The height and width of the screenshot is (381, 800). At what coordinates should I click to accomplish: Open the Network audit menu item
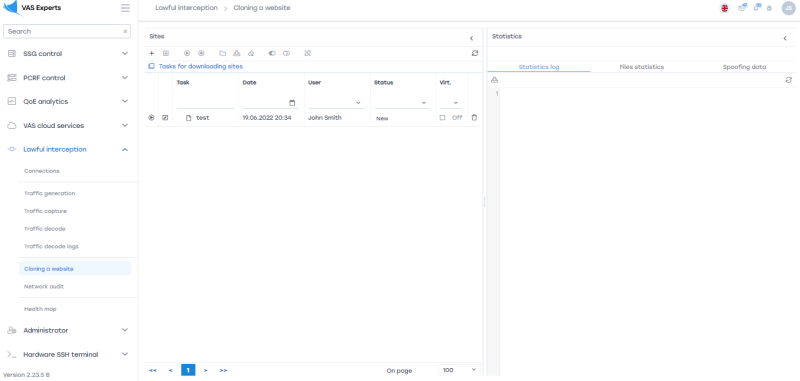(44, 287)
